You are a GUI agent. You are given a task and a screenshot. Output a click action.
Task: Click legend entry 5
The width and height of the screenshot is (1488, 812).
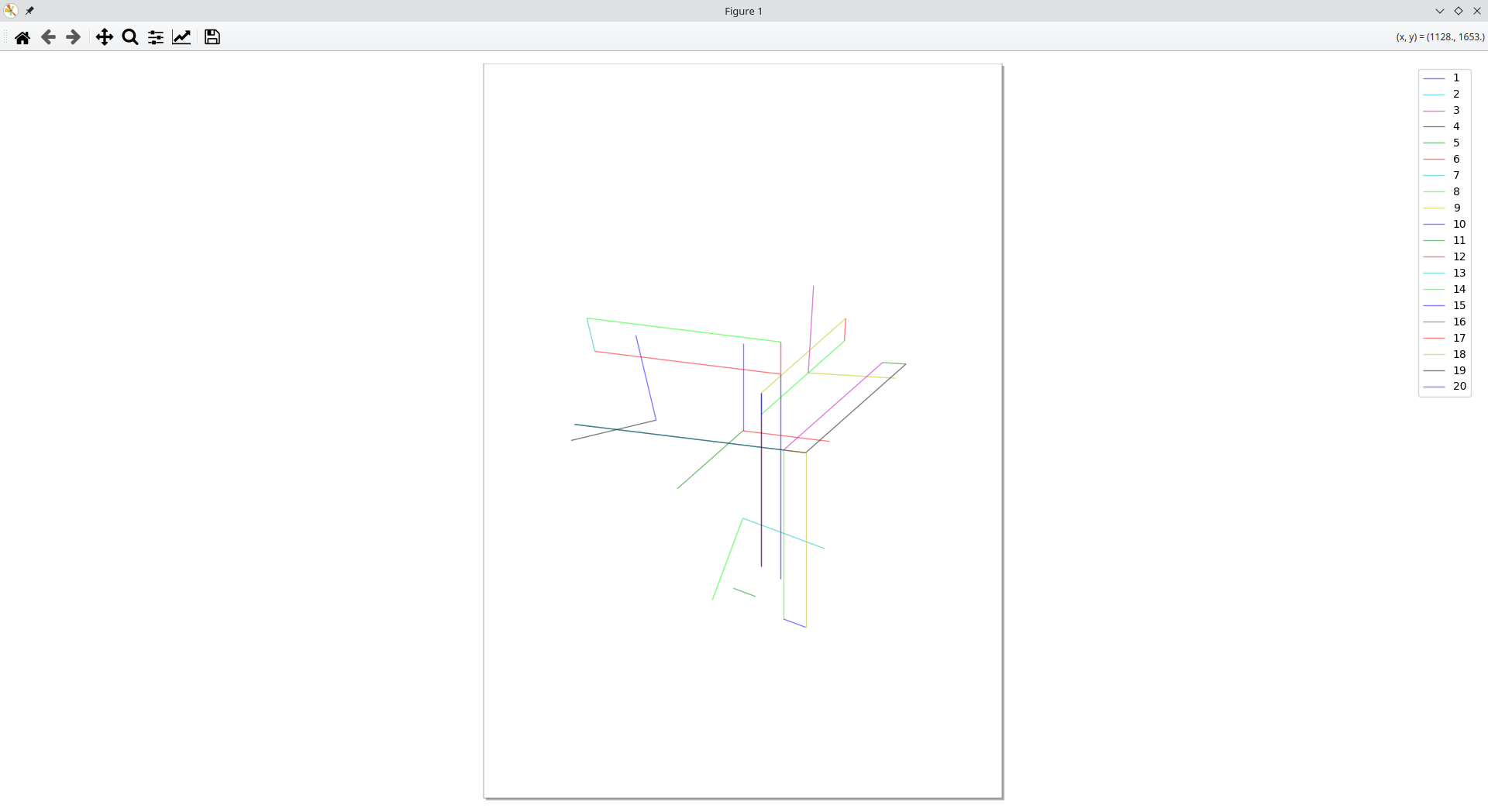[1445, 143]
